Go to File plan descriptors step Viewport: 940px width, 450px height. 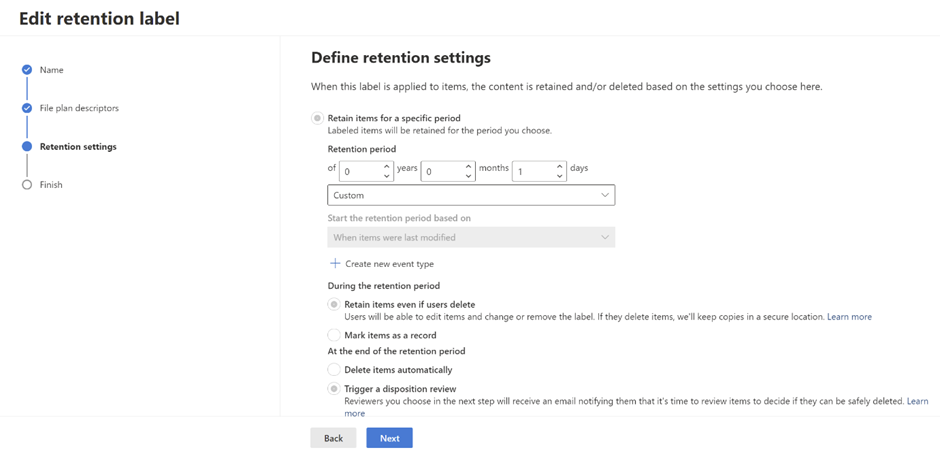(79, 108)
